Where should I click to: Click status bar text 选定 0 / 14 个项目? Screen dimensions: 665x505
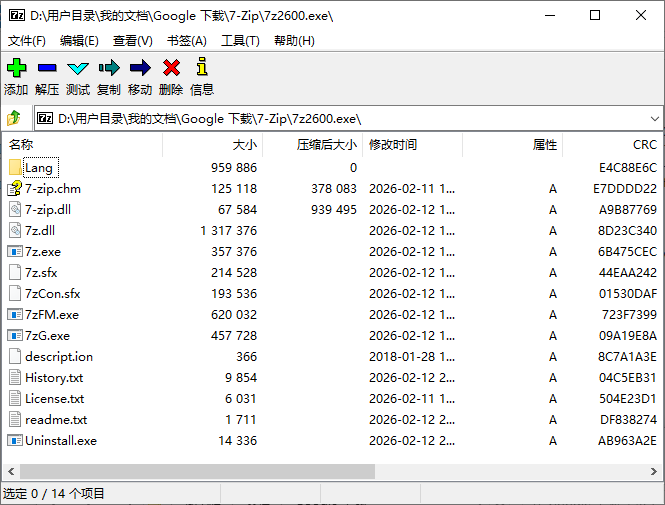pyautogui.click(x=53, y=494)
